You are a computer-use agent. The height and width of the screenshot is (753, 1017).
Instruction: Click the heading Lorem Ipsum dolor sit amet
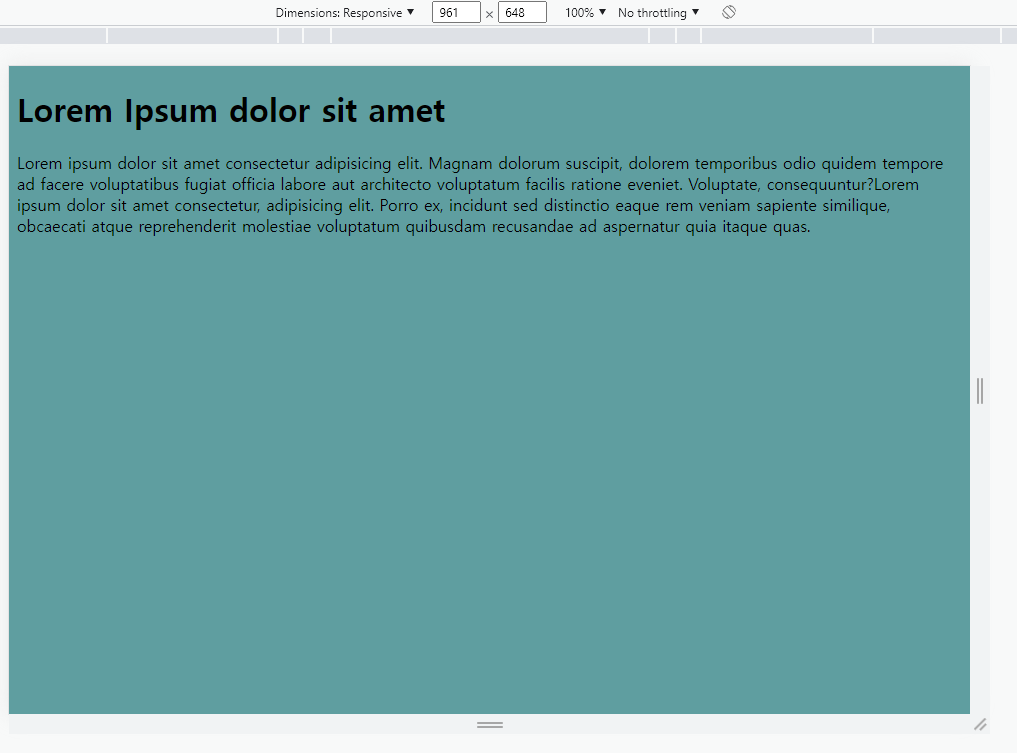pyautogui.click(x=231, y=111)
